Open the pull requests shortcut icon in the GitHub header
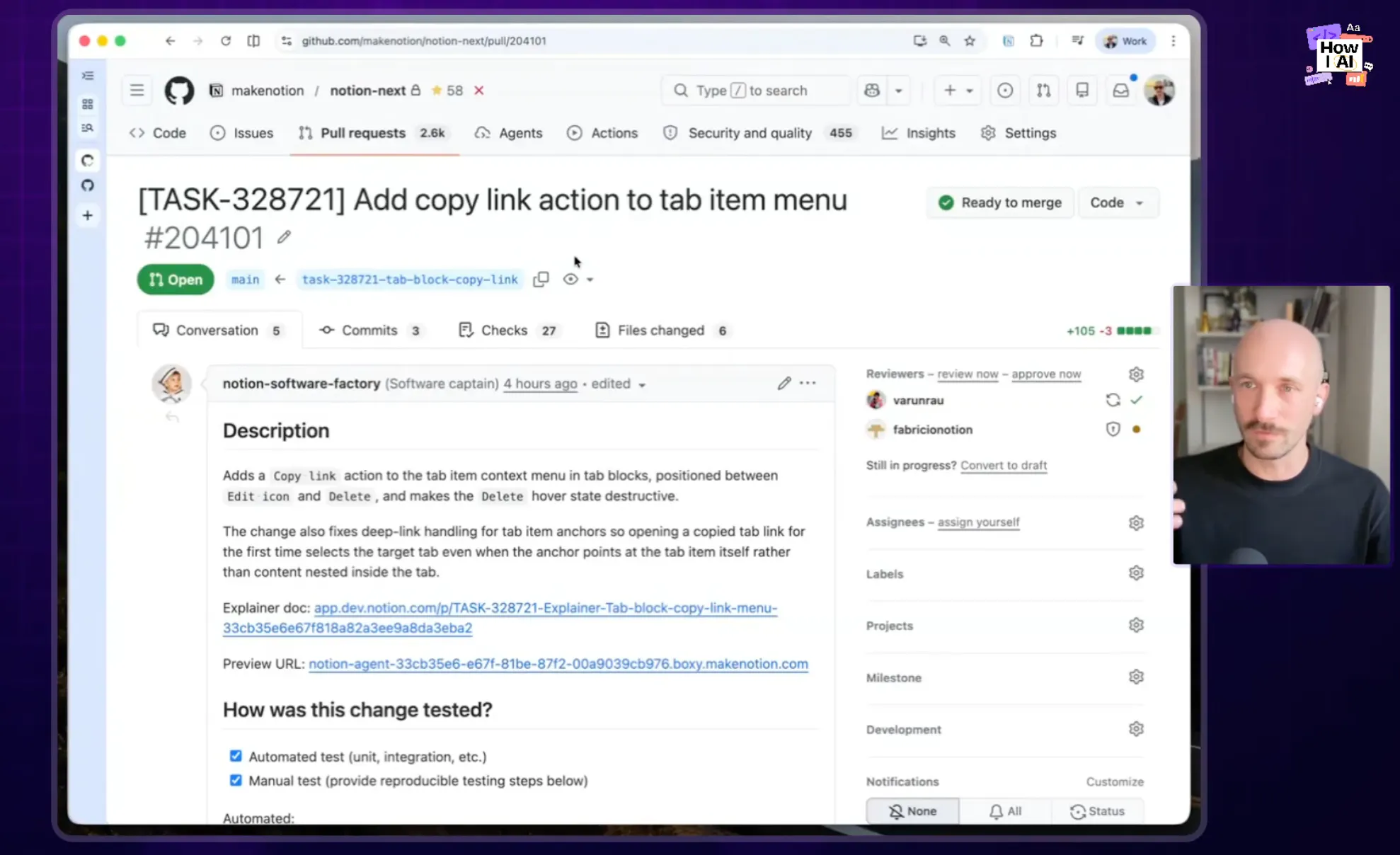The height and width of the screenshot is (855, 1400). click(1044, 91)
